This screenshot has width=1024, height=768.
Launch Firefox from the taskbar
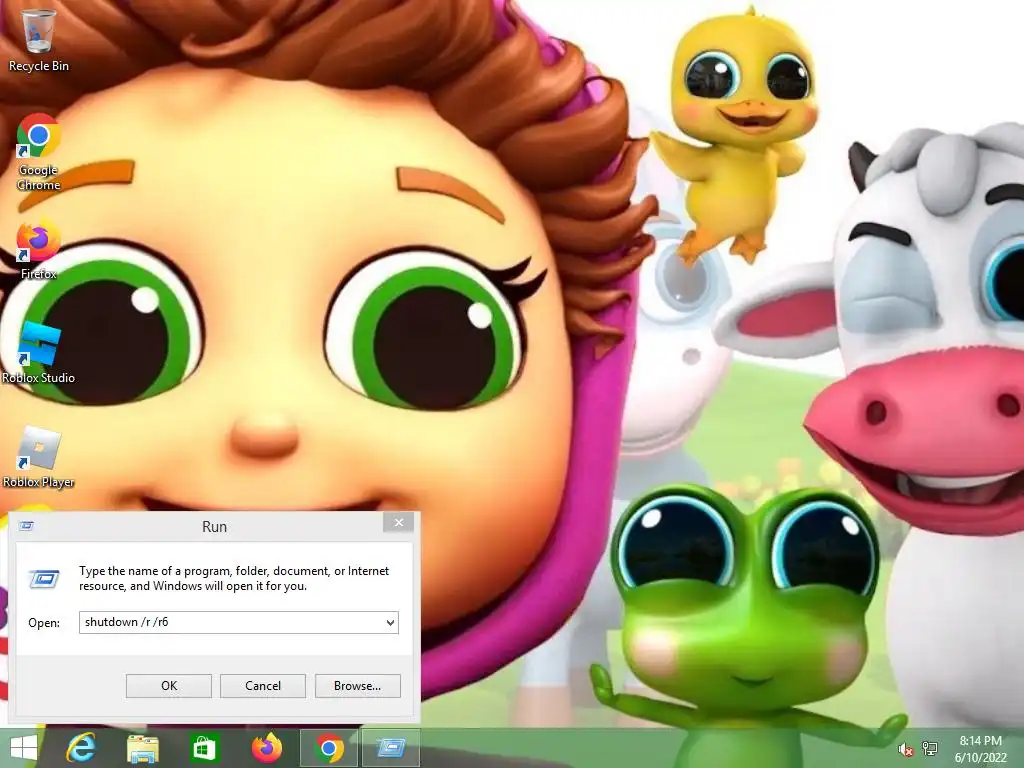click(266, 748)
